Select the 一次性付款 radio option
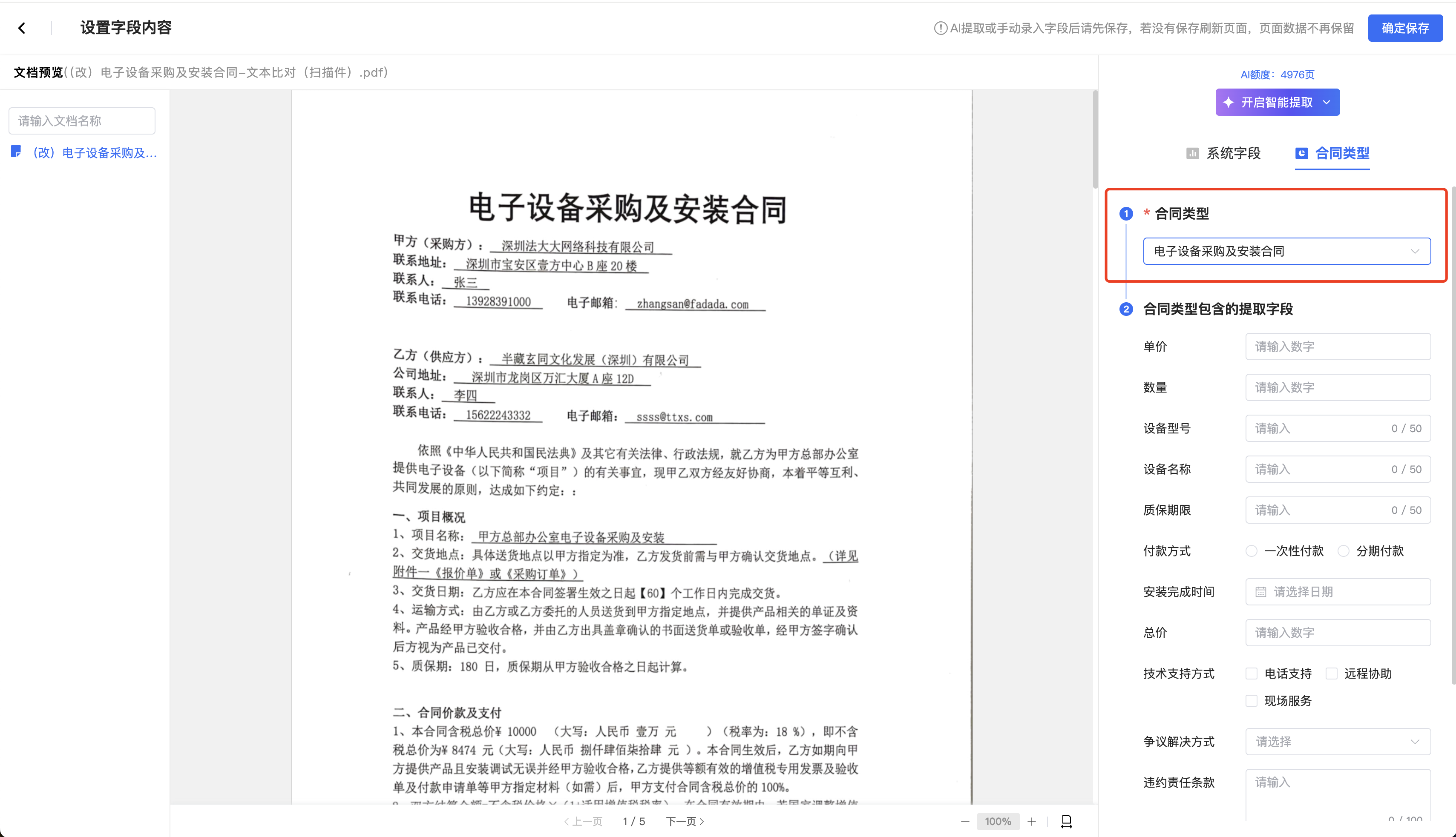 point(1251,551)
